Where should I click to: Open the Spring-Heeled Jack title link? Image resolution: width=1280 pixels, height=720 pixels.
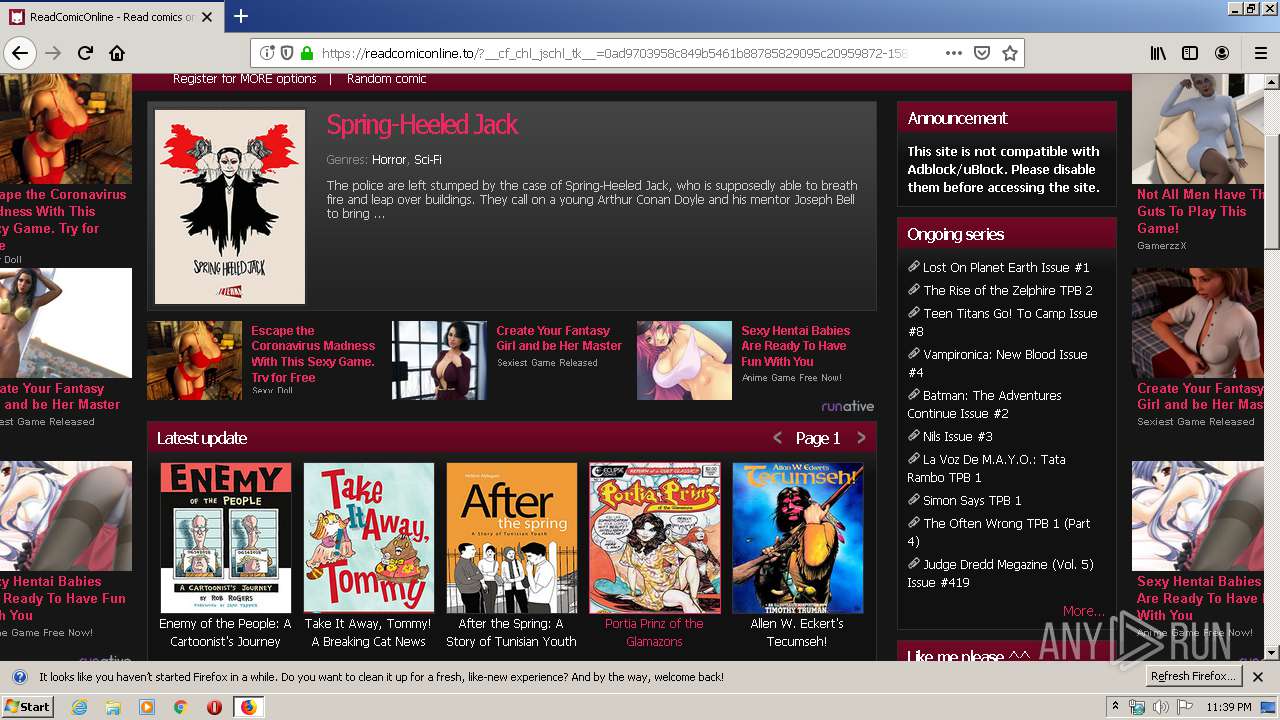click(x=422, y=125)
